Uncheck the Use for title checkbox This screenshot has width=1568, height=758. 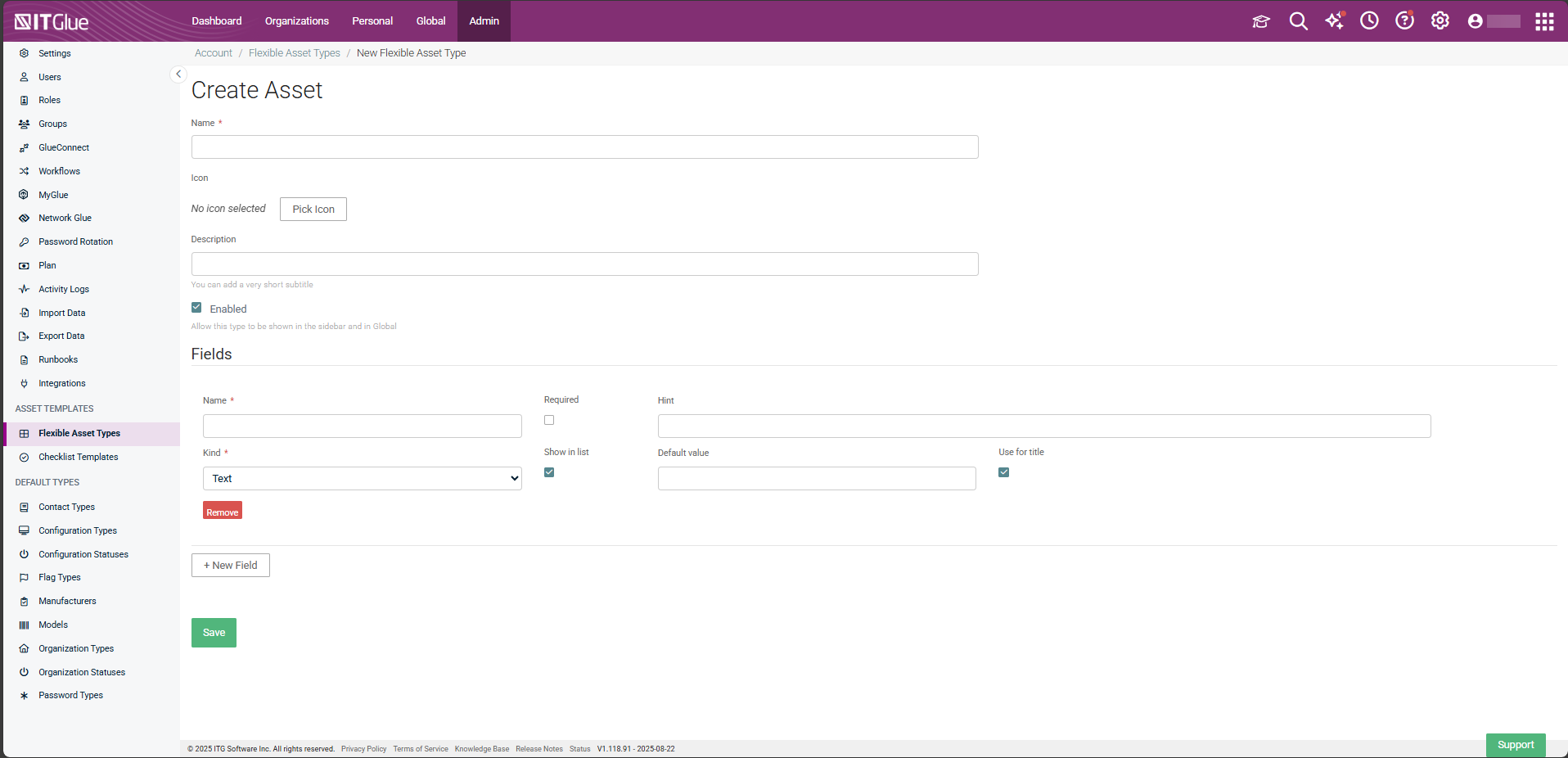pyautogui.click(x=1003, y=472)
